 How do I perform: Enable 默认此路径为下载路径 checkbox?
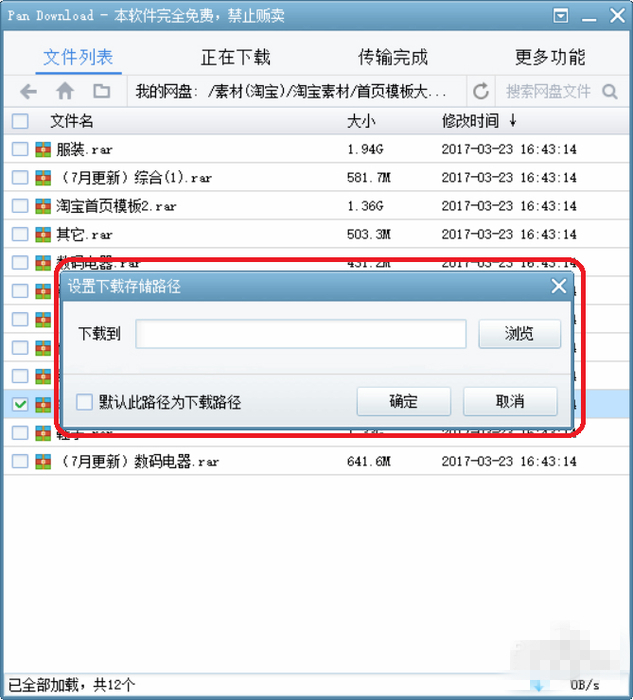click(x=84, y=402)
